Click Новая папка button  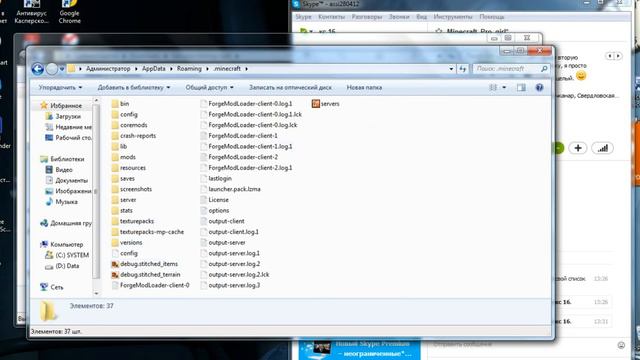tap(364, 87)
